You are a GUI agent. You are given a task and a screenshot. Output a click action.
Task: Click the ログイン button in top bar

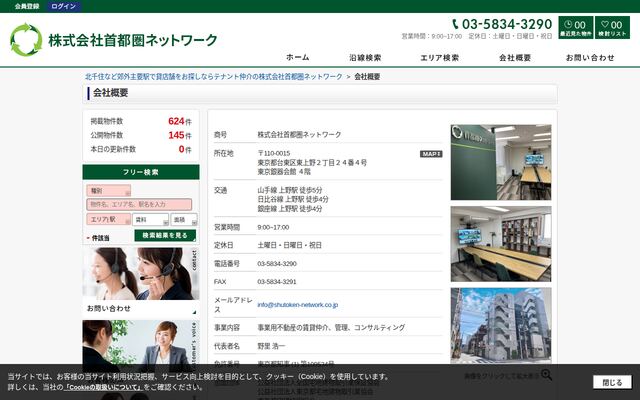(x=64, y=6)
